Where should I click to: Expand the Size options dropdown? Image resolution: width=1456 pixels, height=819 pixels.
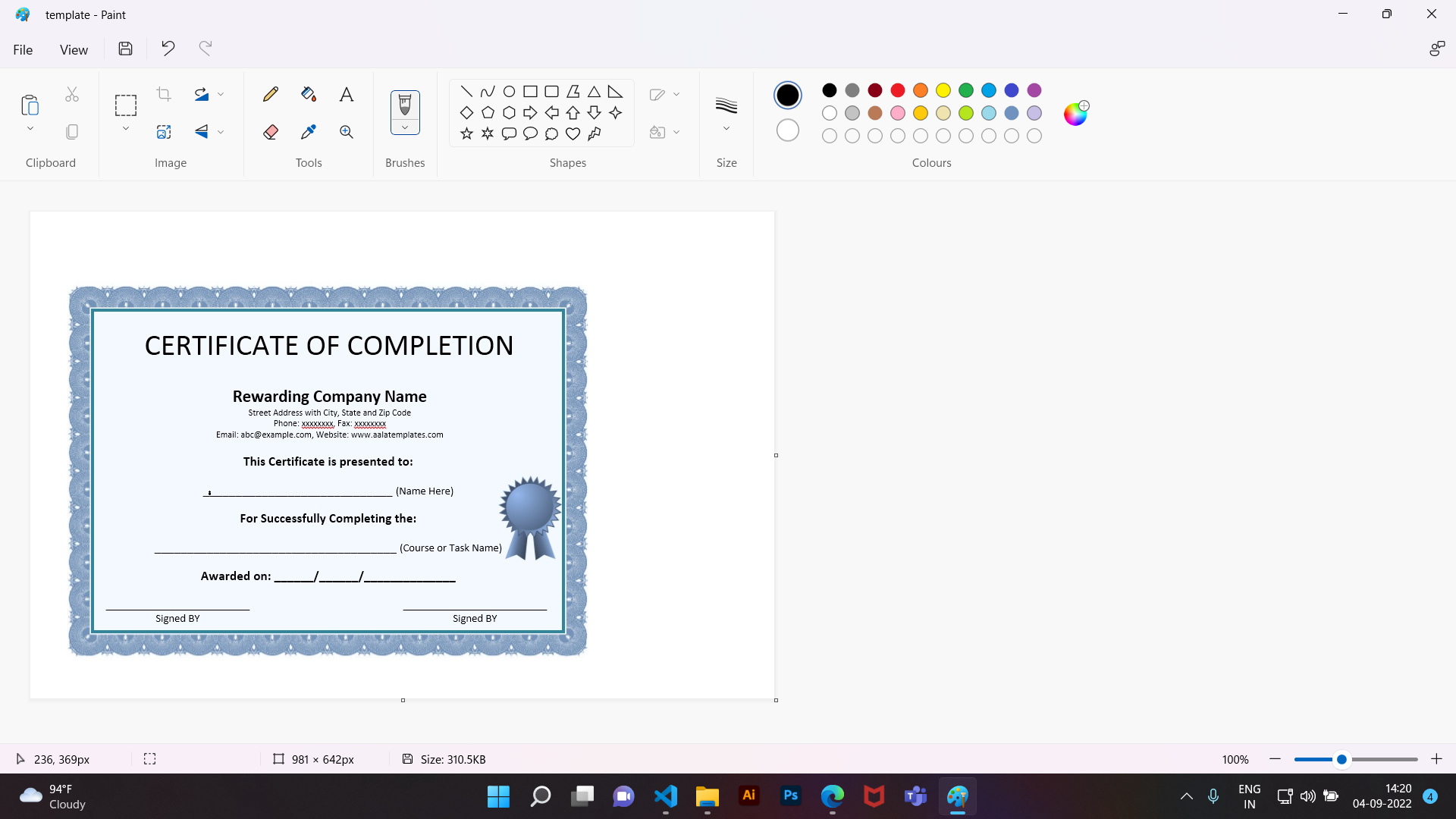click(x=726, y=127)
